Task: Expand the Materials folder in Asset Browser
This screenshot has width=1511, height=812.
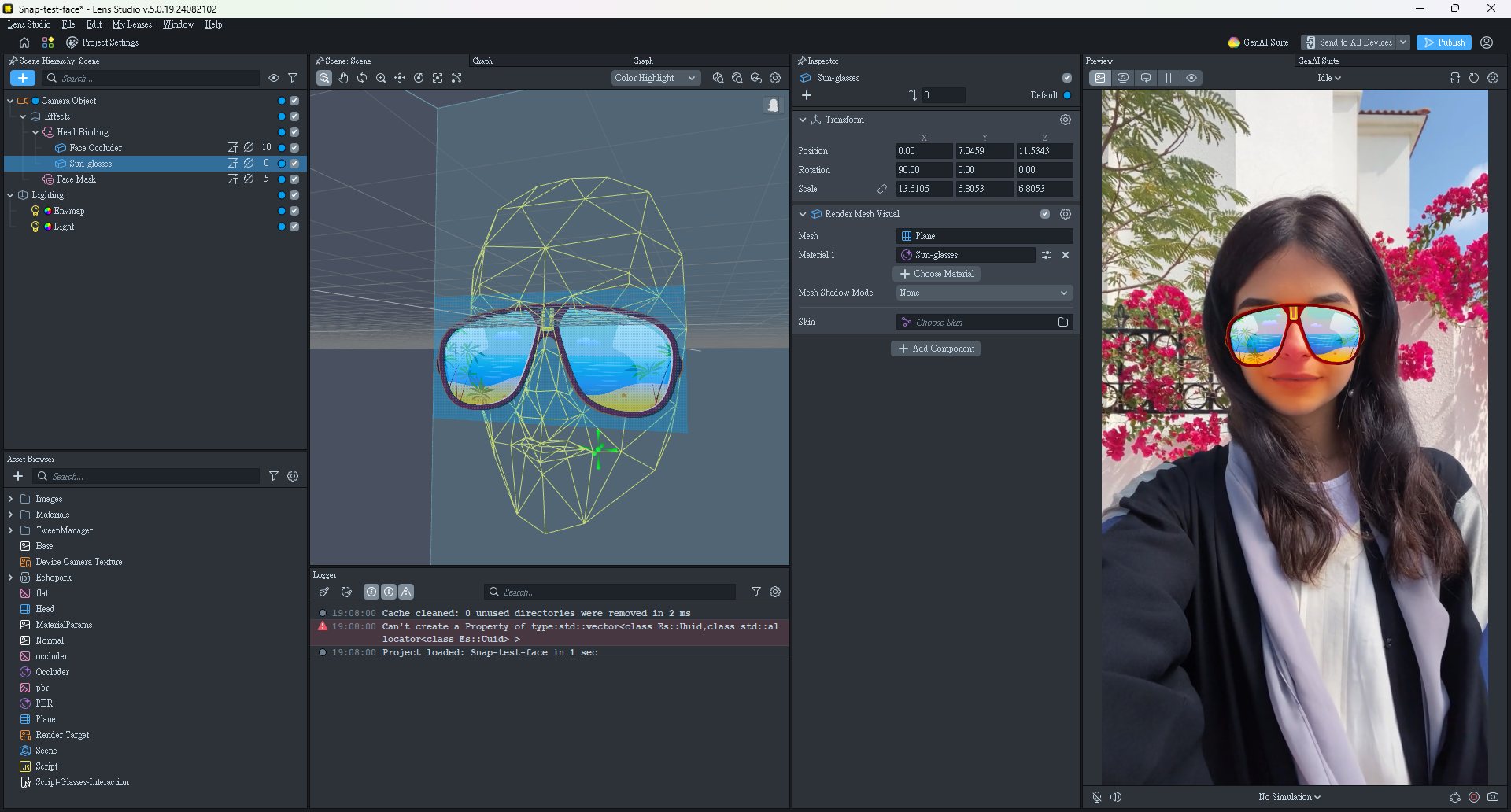Action: (10, 515)
